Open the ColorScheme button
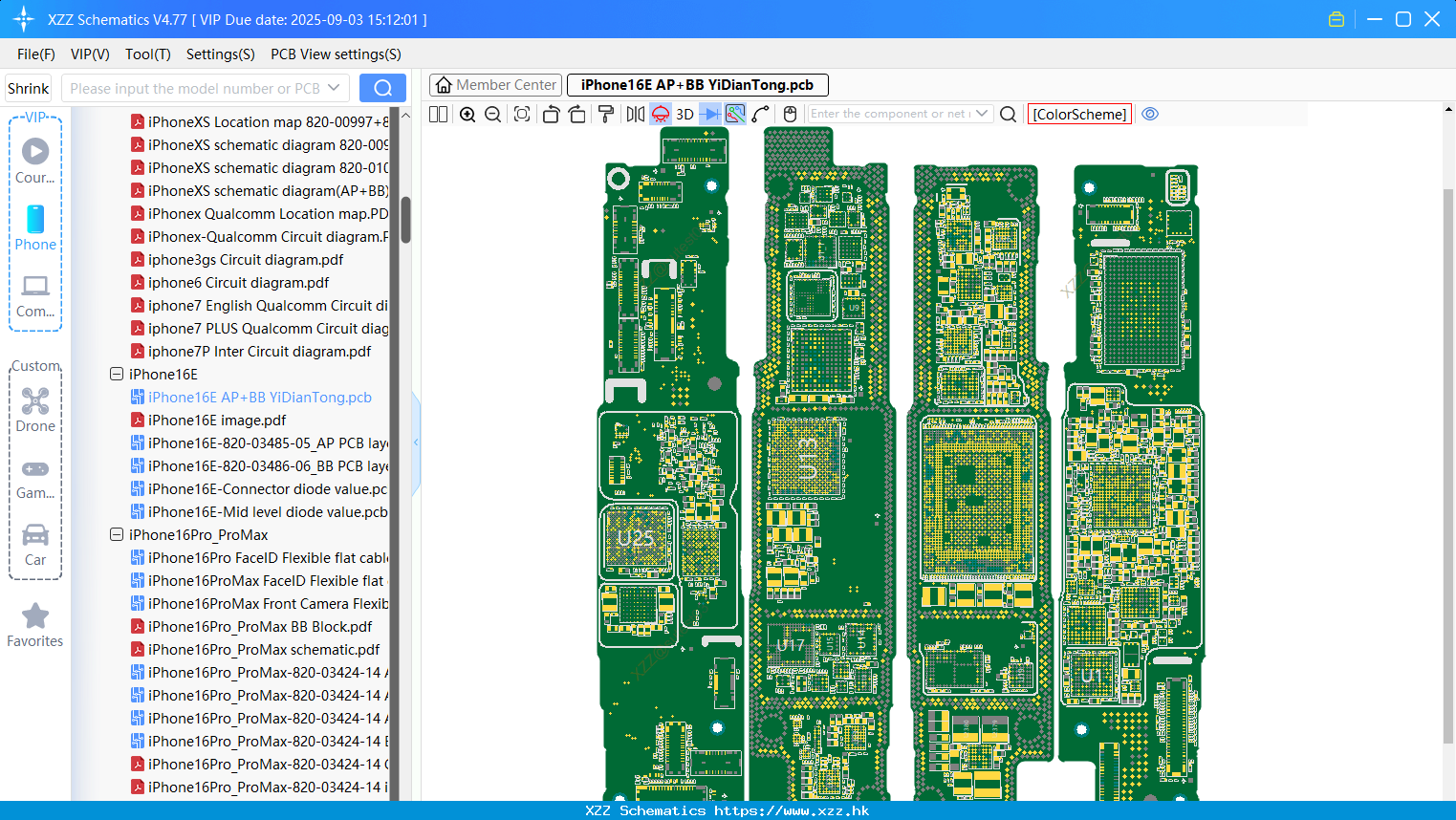Image resolution: width=1456 pixels, height=820 pixels. click(x=1079, y=114)
